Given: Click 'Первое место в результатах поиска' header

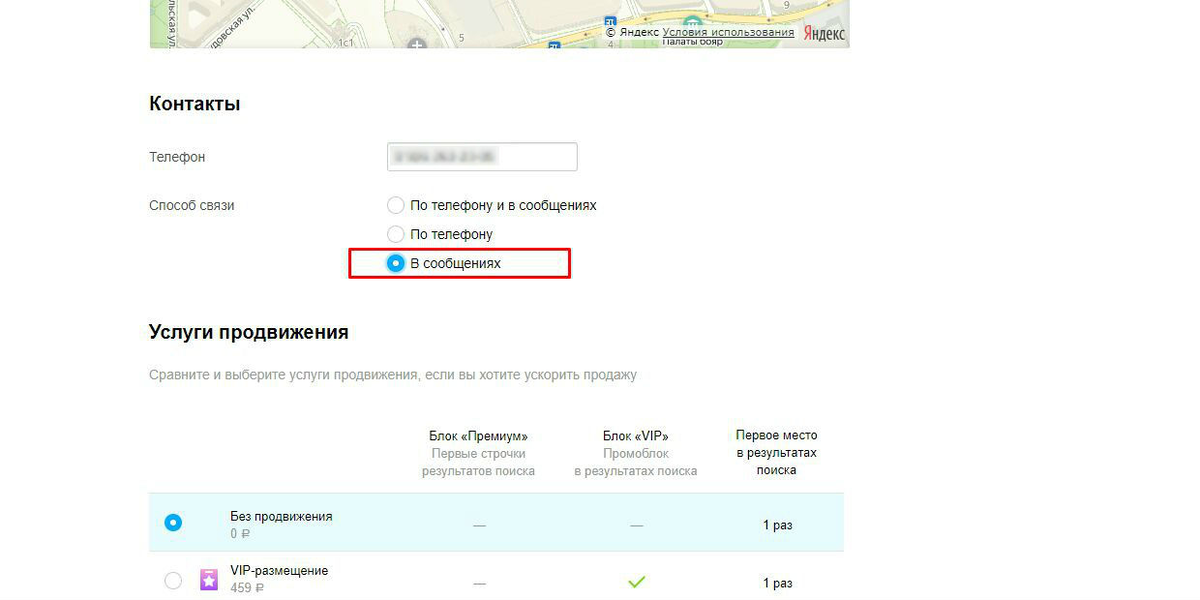Looking at the screenshot, I should (x=776, y=453).
